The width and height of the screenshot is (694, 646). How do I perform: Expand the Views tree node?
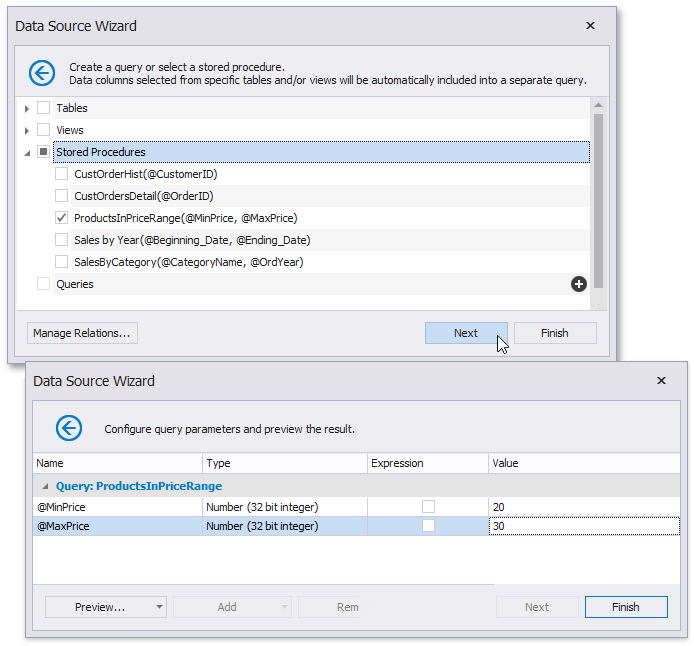[x=27, y=131]
